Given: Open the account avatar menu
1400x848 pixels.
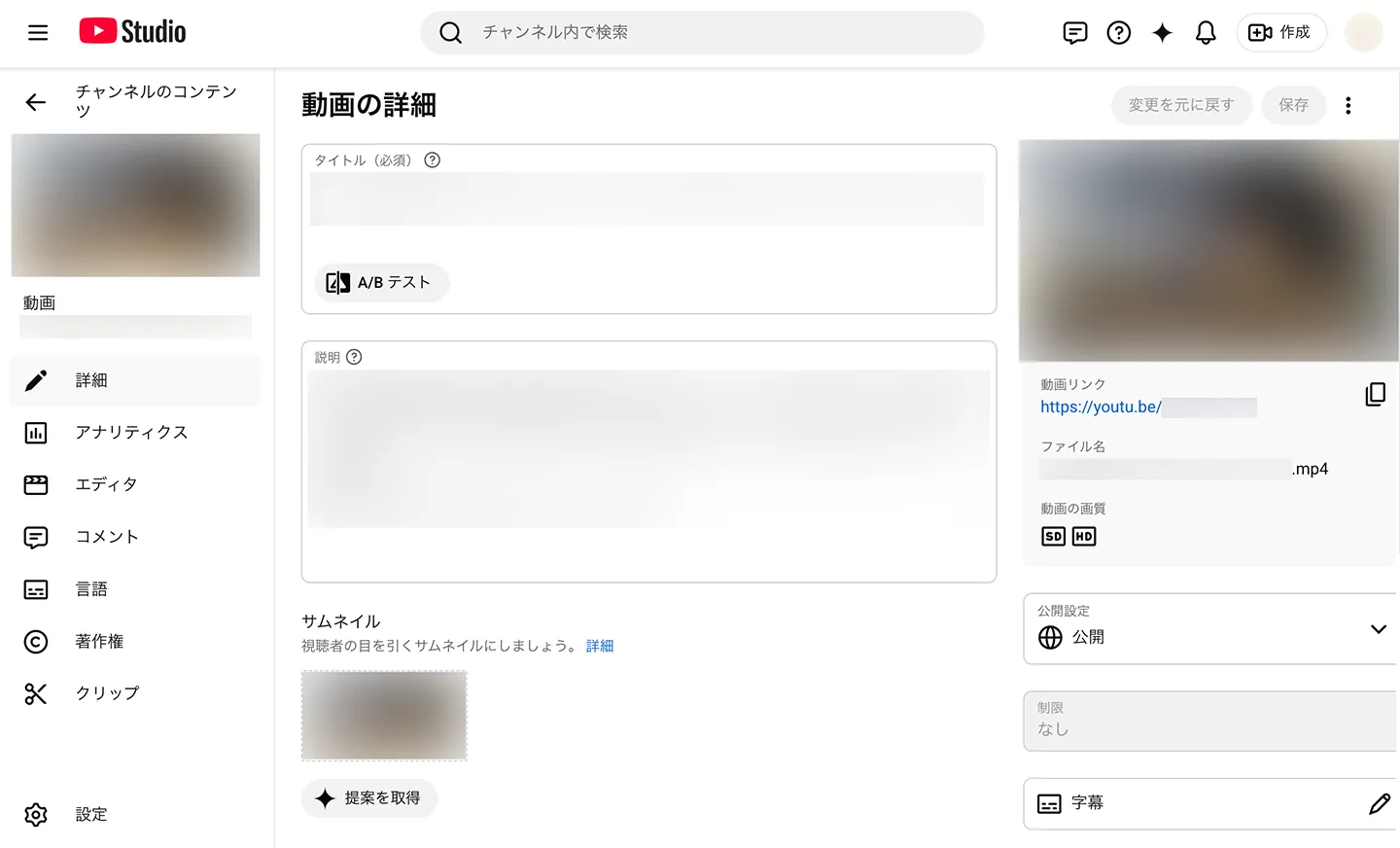Looking at the screenshot, I should [1363, 33].
